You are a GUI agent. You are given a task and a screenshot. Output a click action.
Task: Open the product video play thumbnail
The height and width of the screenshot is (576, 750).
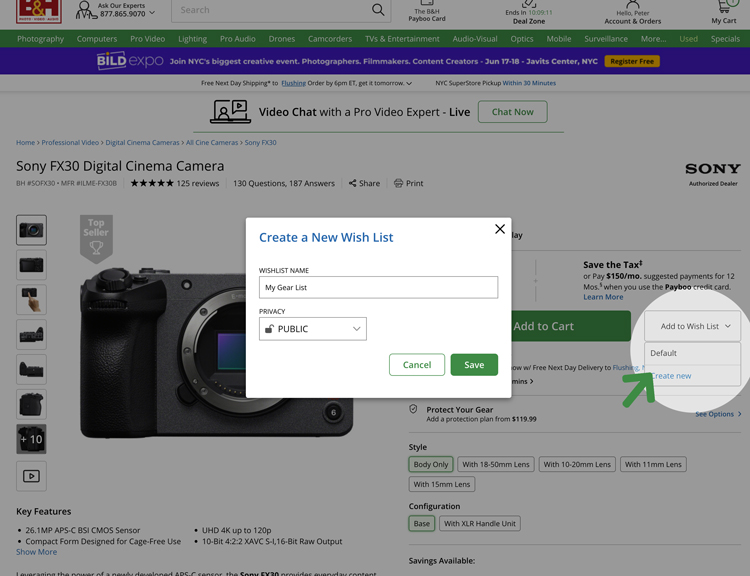tap(31, 476)
